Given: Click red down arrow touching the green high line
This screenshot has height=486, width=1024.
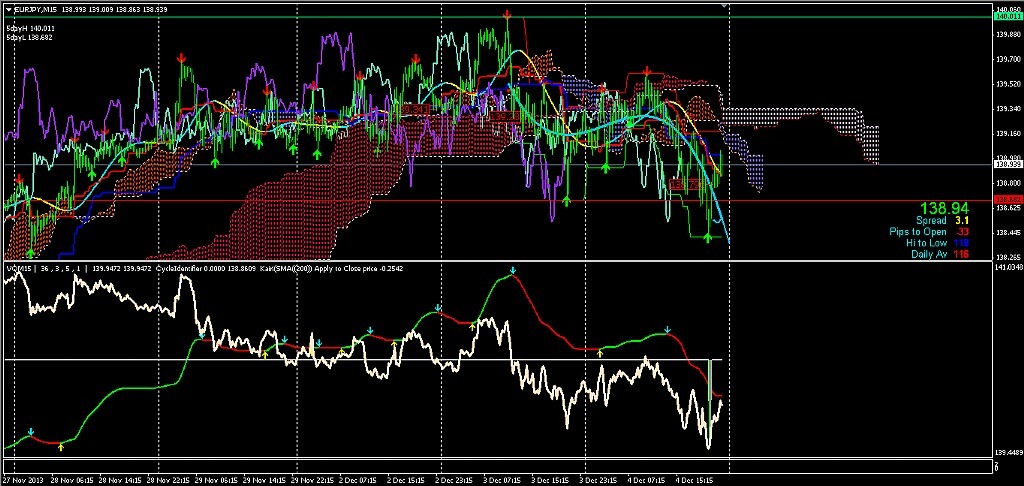Looking at the screenshot, I should (x=508, y=16).
